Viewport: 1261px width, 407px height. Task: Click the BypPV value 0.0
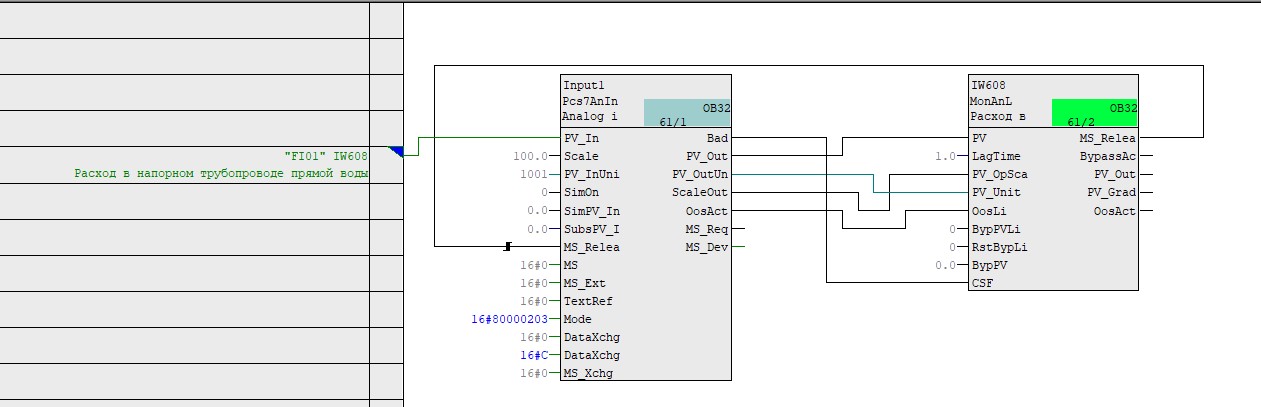(x=945, y=265)
